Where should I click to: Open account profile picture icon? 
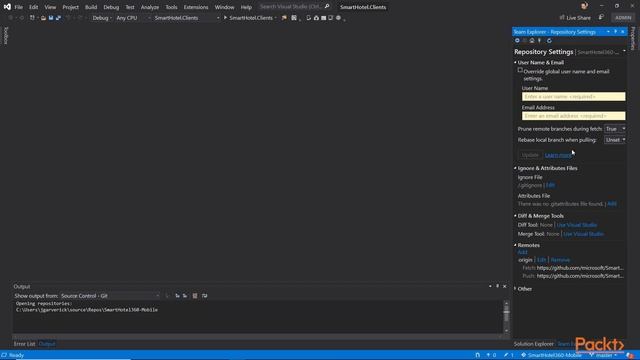pos(584,6)
